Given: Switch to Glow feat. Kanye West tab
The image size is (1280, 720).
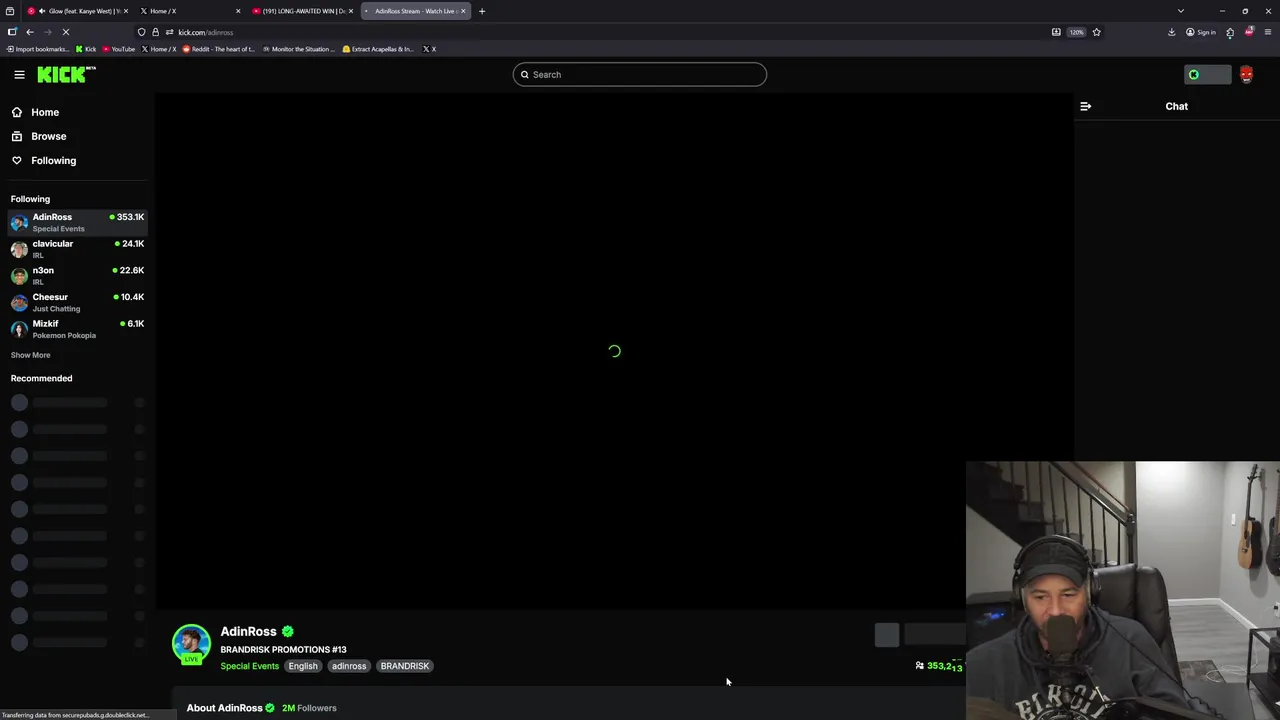Looking at the screenshot, I should (x=78, y=11).
